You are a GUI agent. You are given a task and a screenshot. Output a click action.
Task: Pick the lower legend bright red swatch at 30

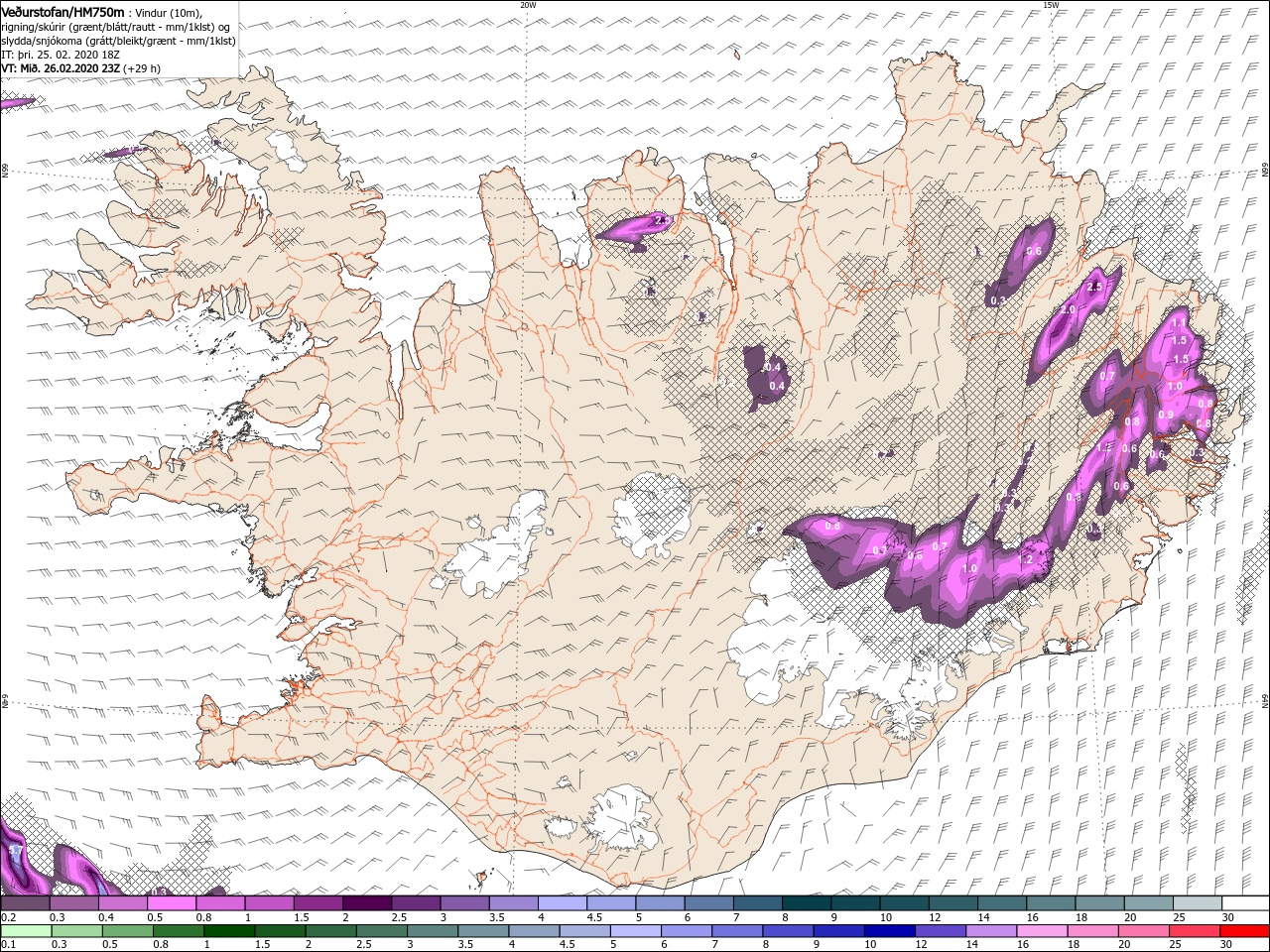(x=1244, y=931)
